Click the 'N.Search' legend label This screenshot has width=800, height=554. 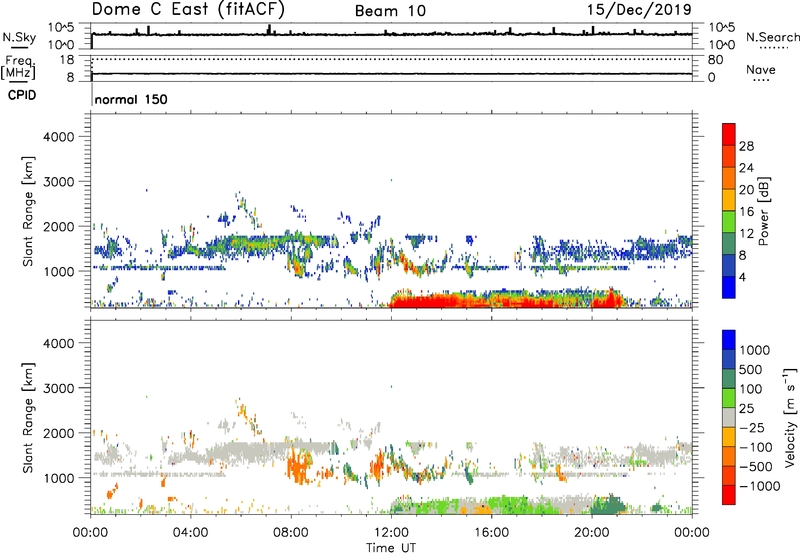point(772,37)
